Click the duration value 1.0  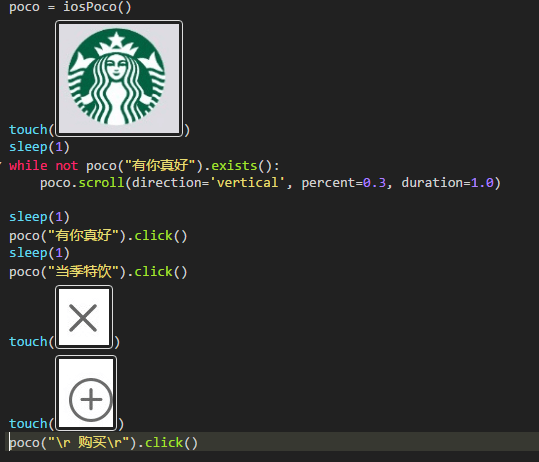(x=482, y=183)
